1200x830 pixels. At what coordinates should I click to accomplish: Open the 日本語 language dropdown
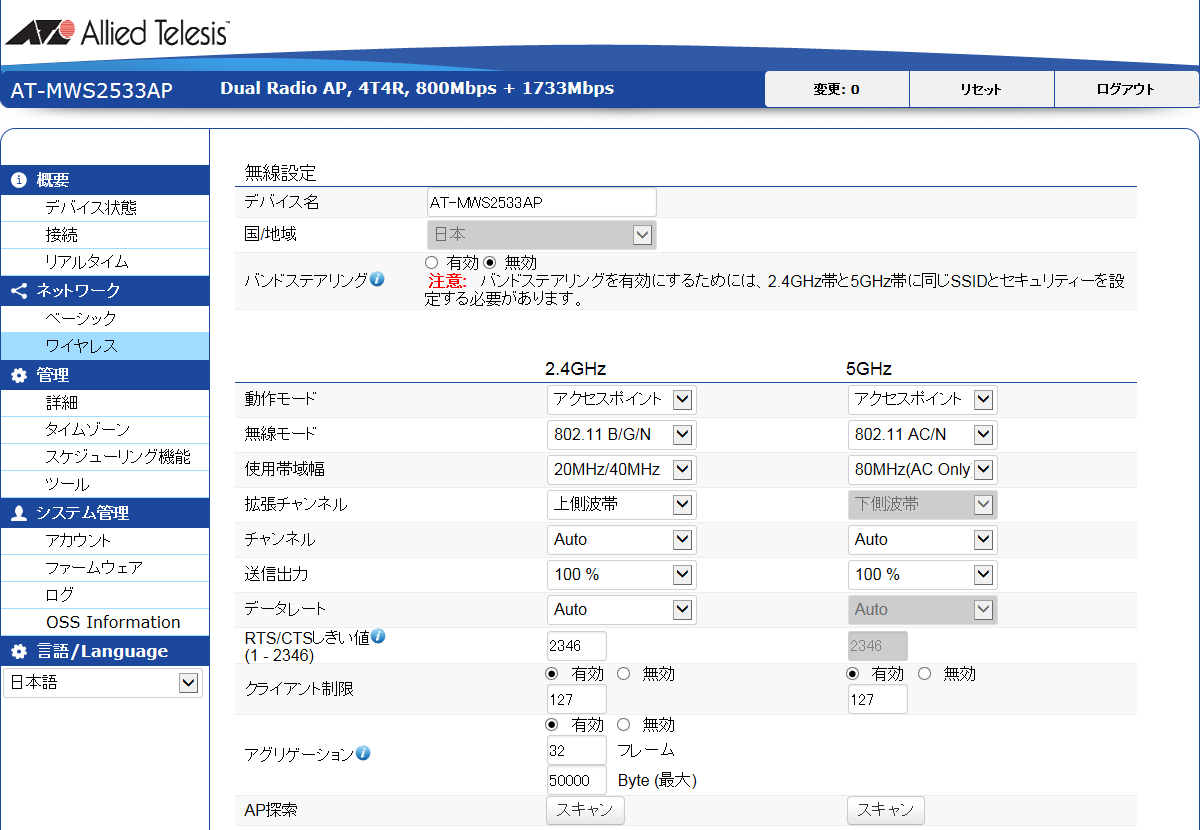click(102, 683)
